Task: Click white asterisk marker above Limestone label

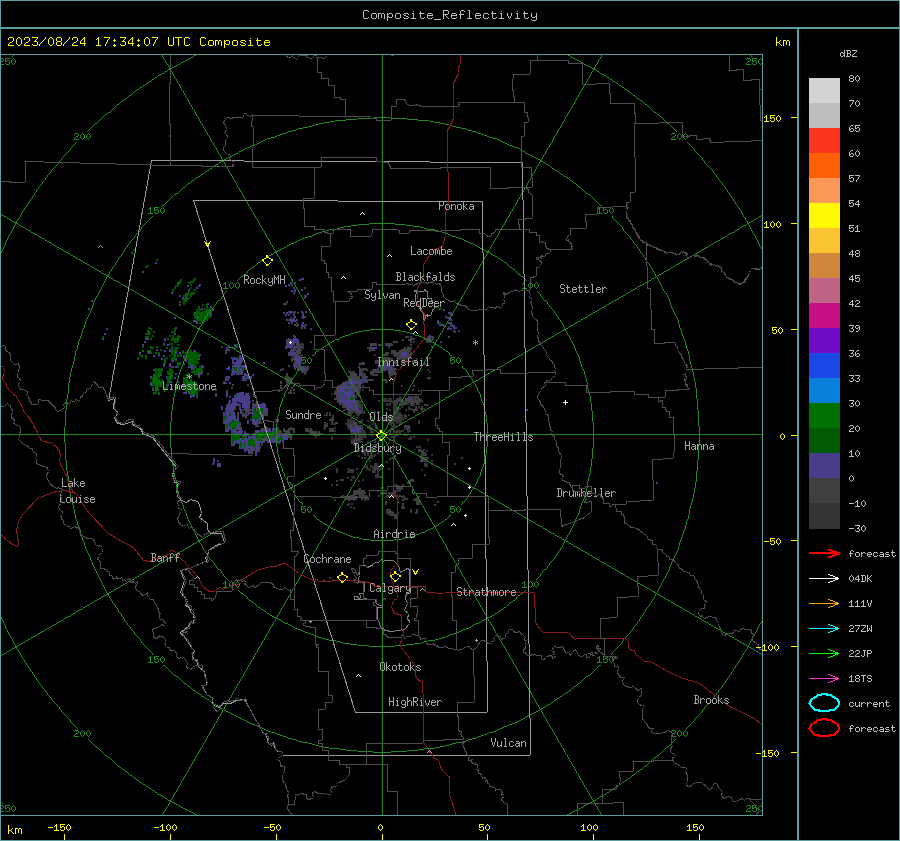Action: [189, 377]
